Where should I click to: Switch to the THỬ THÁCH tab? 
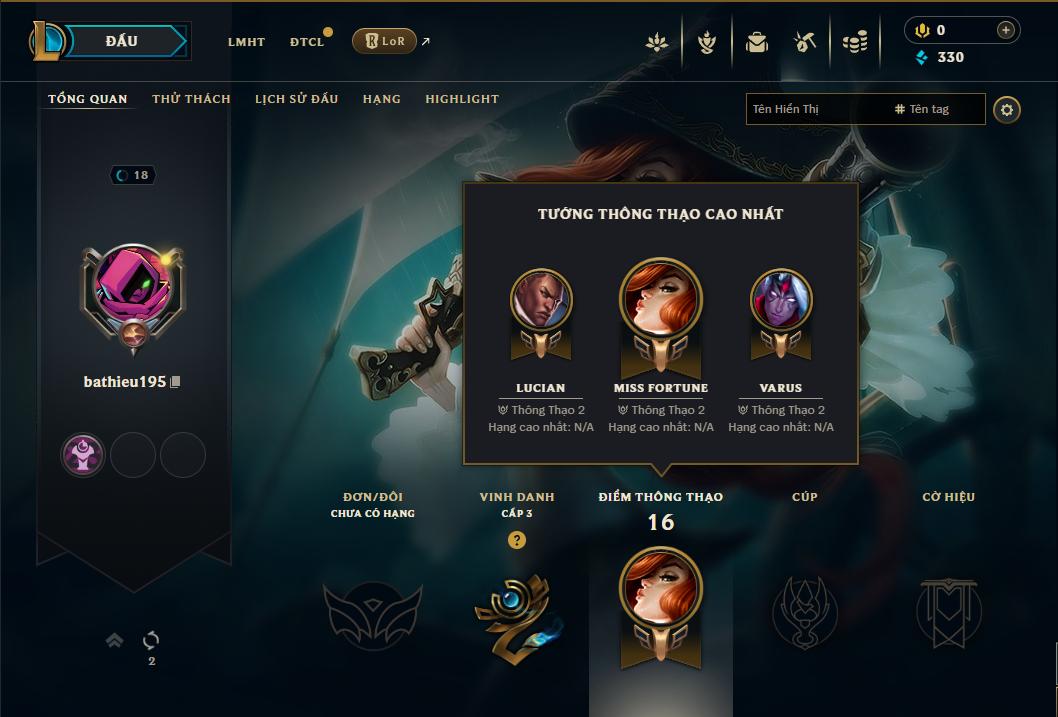tap(191, 99)
